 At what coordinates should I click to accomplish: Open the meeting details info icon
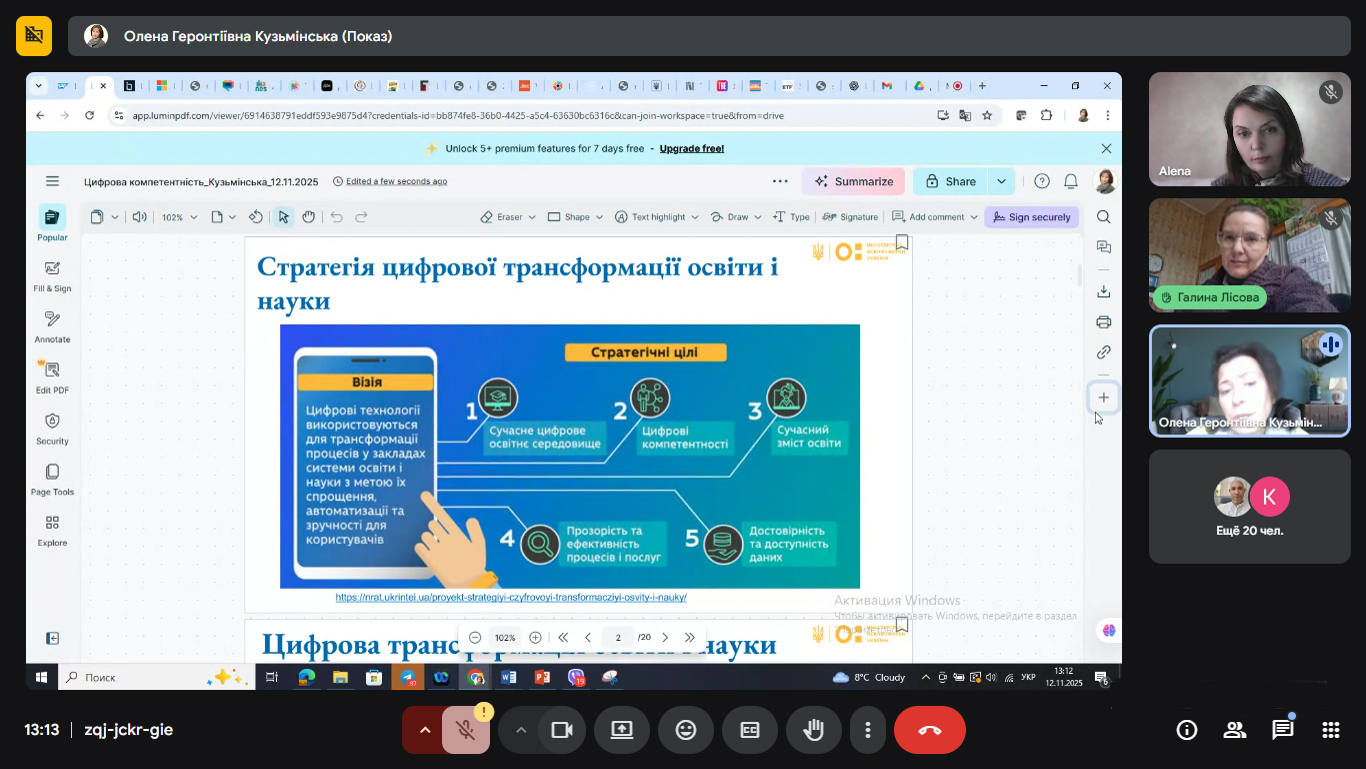[x=1186, y=730]
